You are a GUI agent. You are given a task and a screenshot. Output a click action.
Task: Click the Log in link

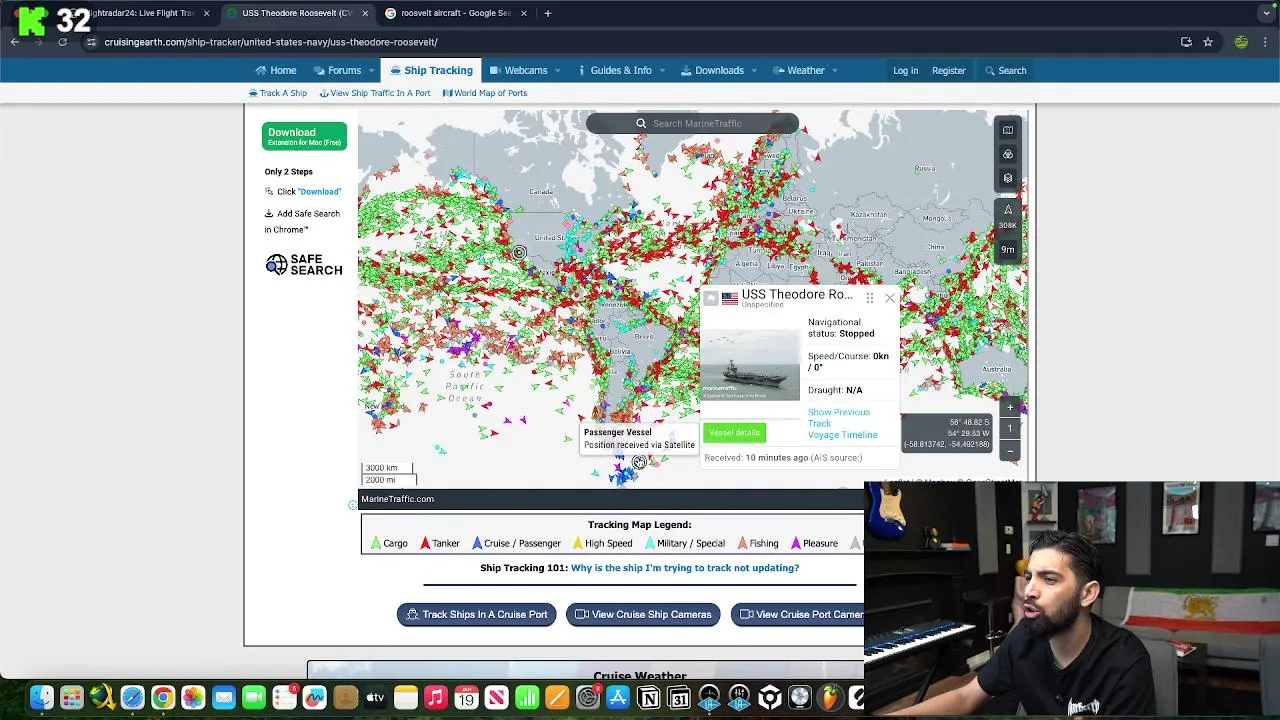pos(906,70)
